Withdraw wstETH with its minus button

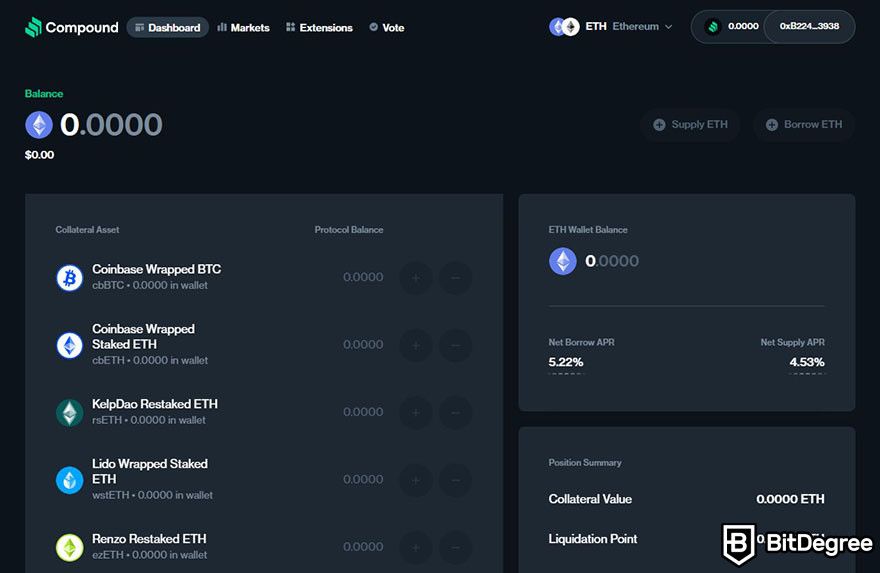[x=455, y=480]
